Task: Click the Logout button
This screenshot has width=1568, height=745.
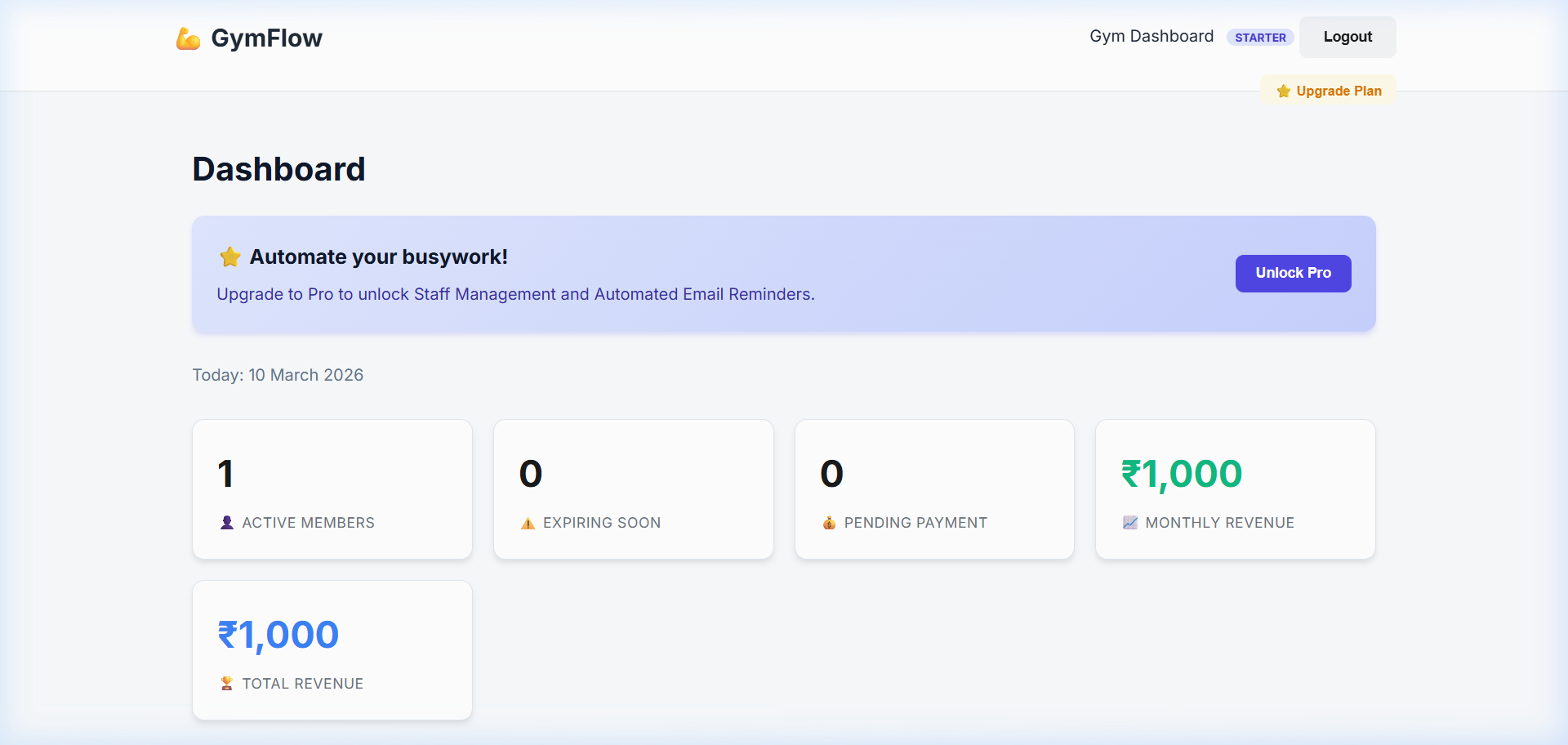Action: click(1347, 37)
